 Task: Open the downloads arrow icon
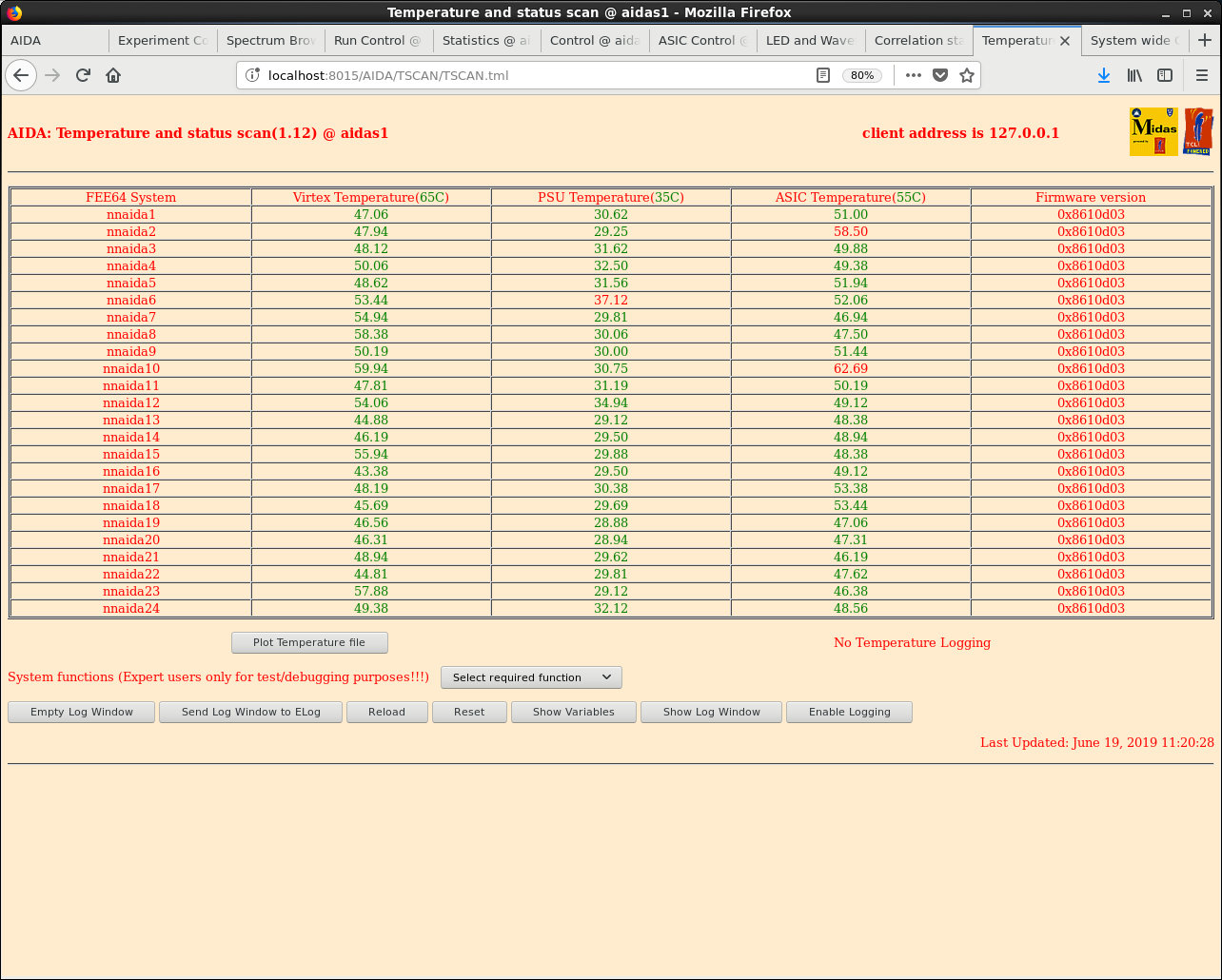pyautogui.click(x=1103, y=75)
